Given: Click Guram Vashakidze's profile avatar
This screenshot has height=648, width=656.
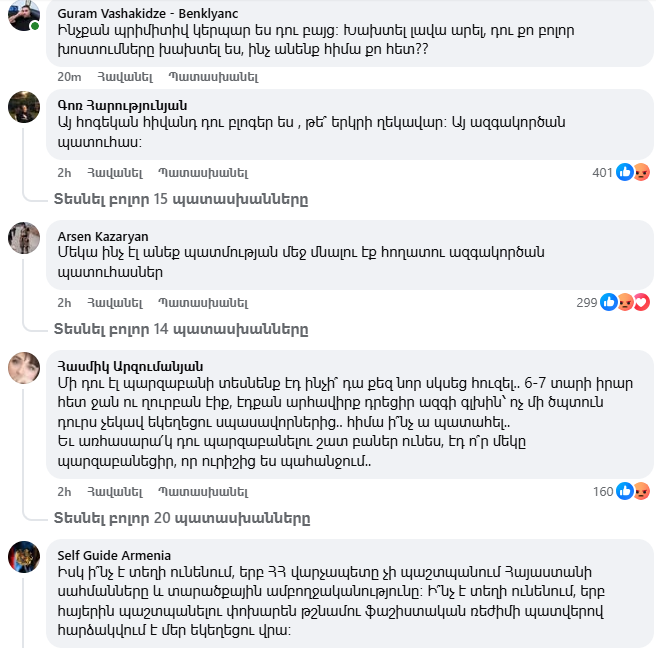Looking at the screenshot, I should (x=24, y=14).
